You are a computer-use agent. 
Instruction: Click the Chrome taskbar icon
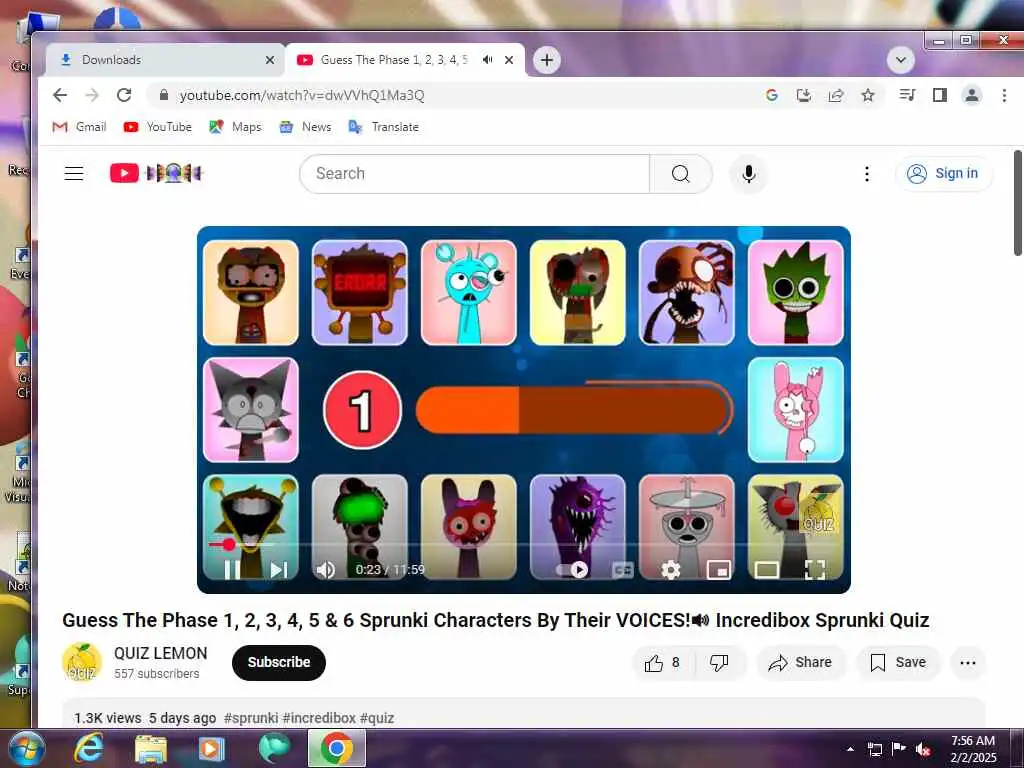(337, 748)
